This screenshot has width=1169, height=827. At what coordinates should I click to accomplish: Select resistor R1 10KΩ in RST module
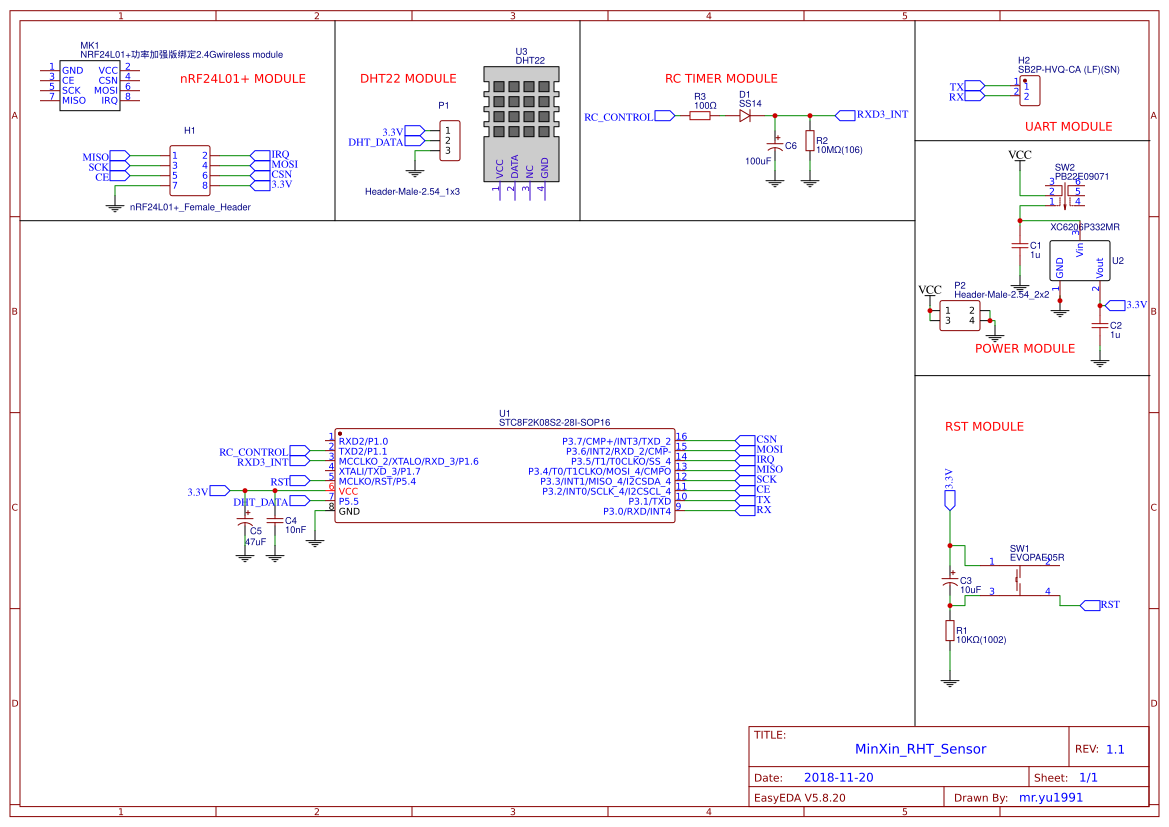(x=948, y=631)
